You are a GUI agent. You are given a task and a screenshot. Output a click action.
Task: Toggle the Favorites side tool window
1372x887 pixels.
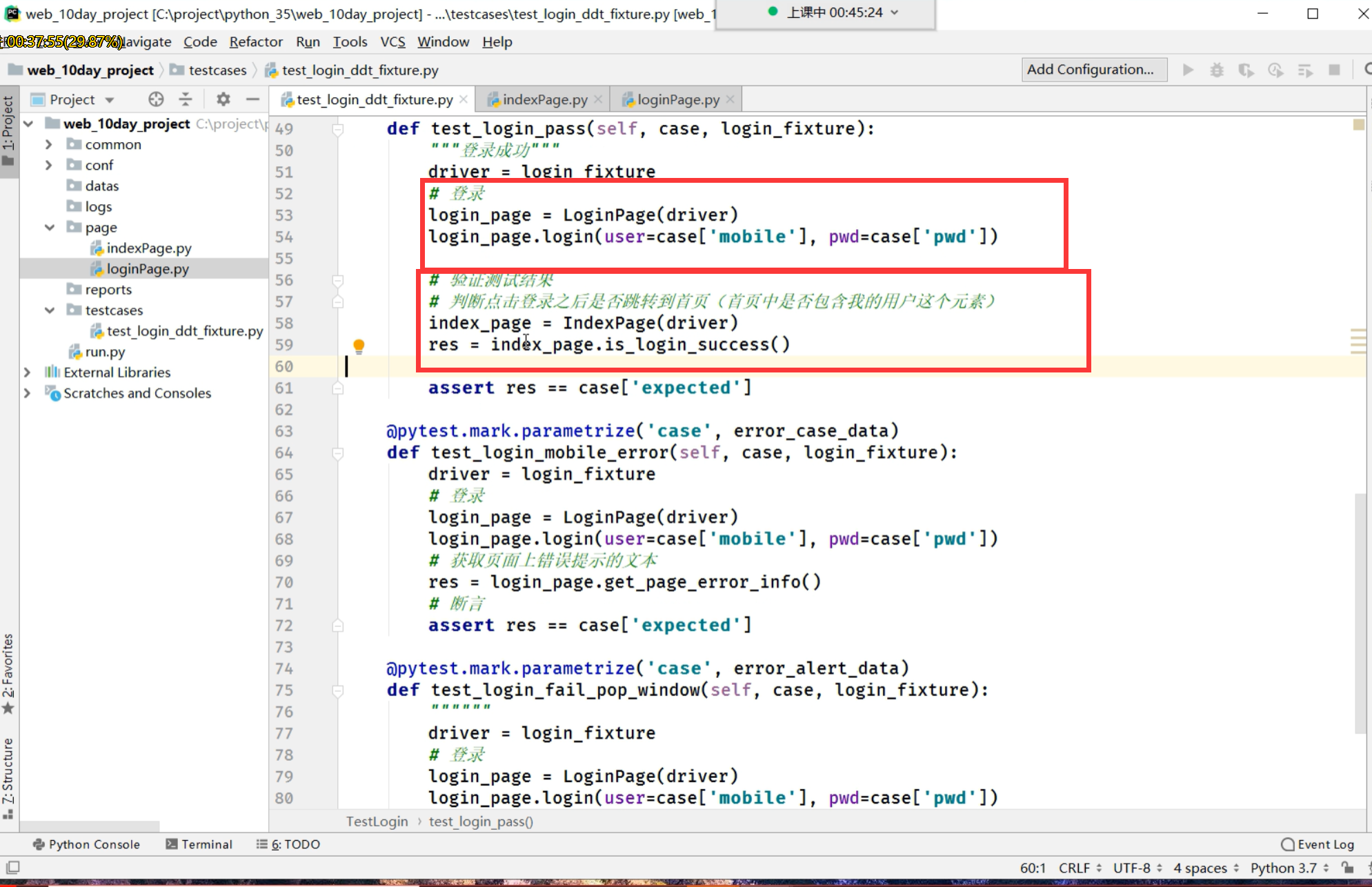pos(8,672)
